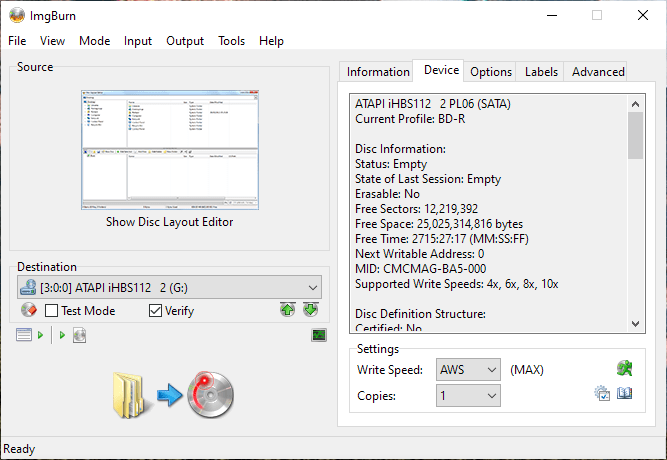Click the open book icon in Settings

tap(624, 393)
